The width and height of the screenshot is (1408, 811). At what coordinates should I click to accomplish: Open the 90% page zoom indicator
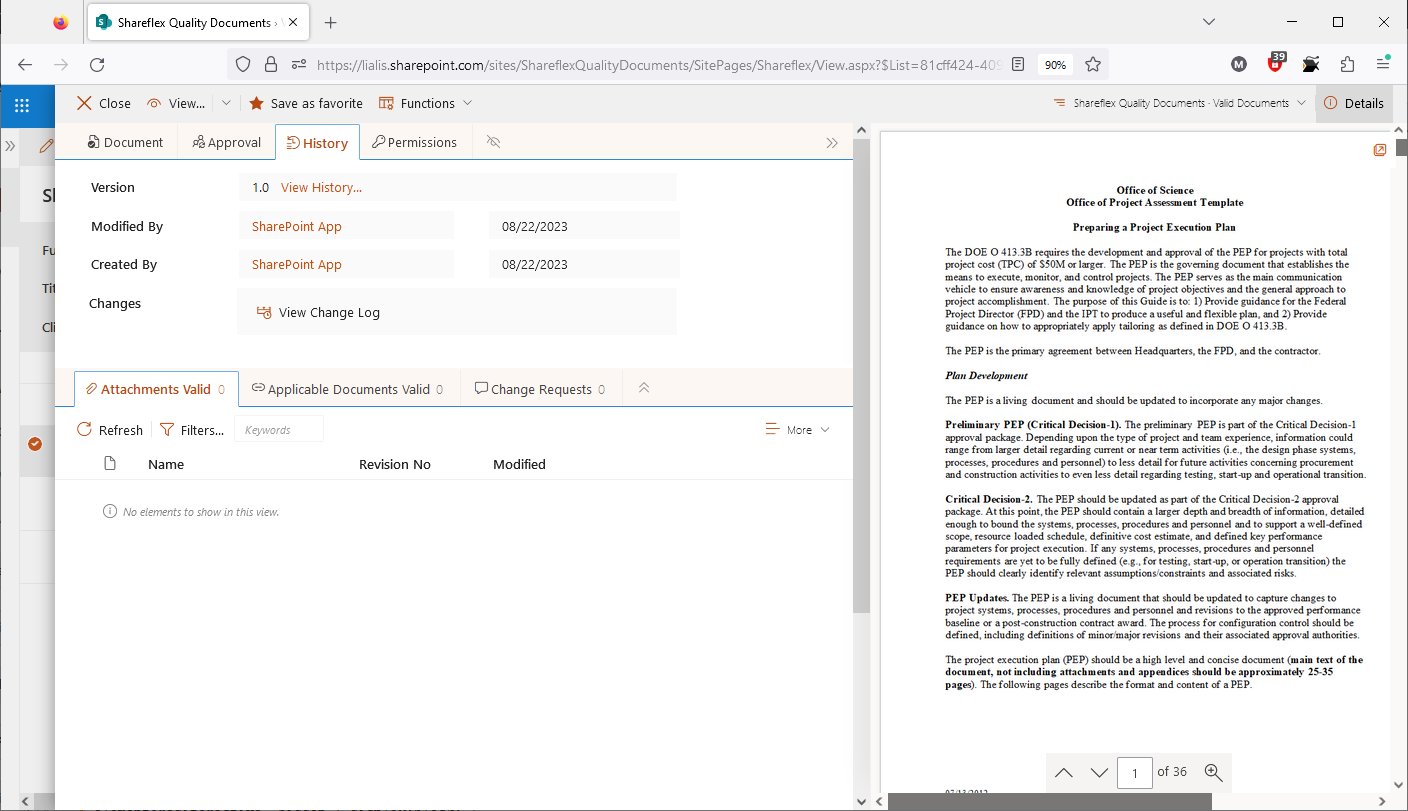click(x=1055, y=64)
